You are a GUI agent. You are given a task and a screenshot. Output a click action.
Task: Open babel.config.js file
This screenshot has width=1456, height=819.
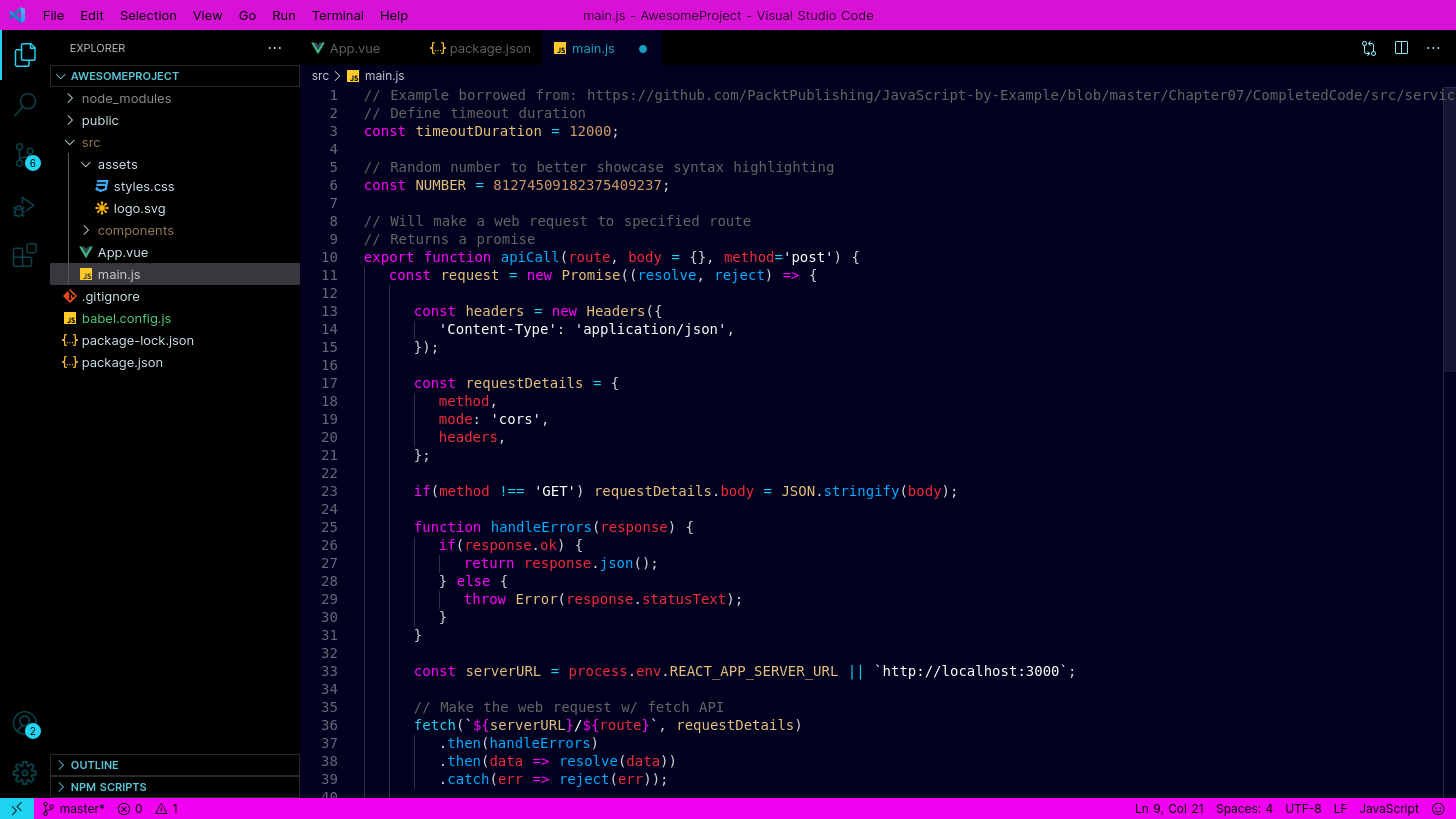tap(175, 318)
